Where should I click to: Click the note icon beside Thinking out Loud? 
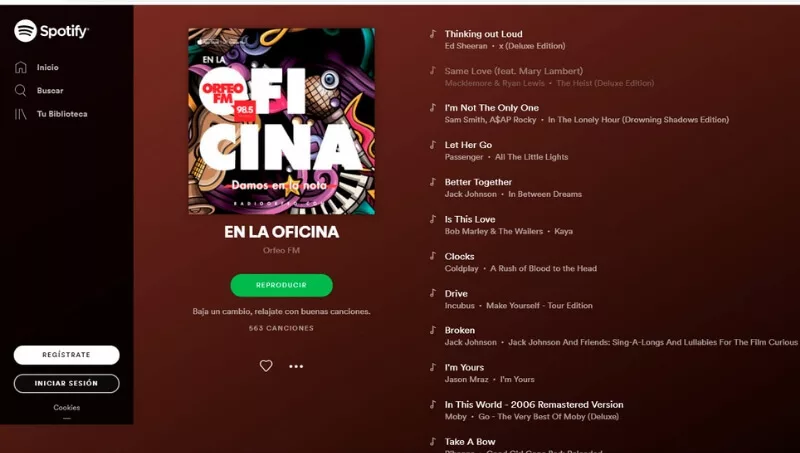click(x=433, y=34)
